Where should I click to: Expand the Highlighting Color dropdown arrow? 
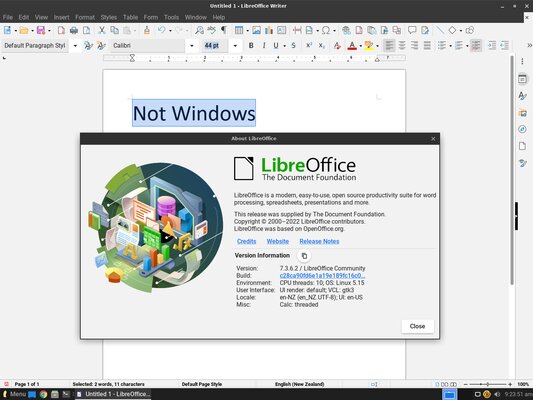click(x=378, y=46)
